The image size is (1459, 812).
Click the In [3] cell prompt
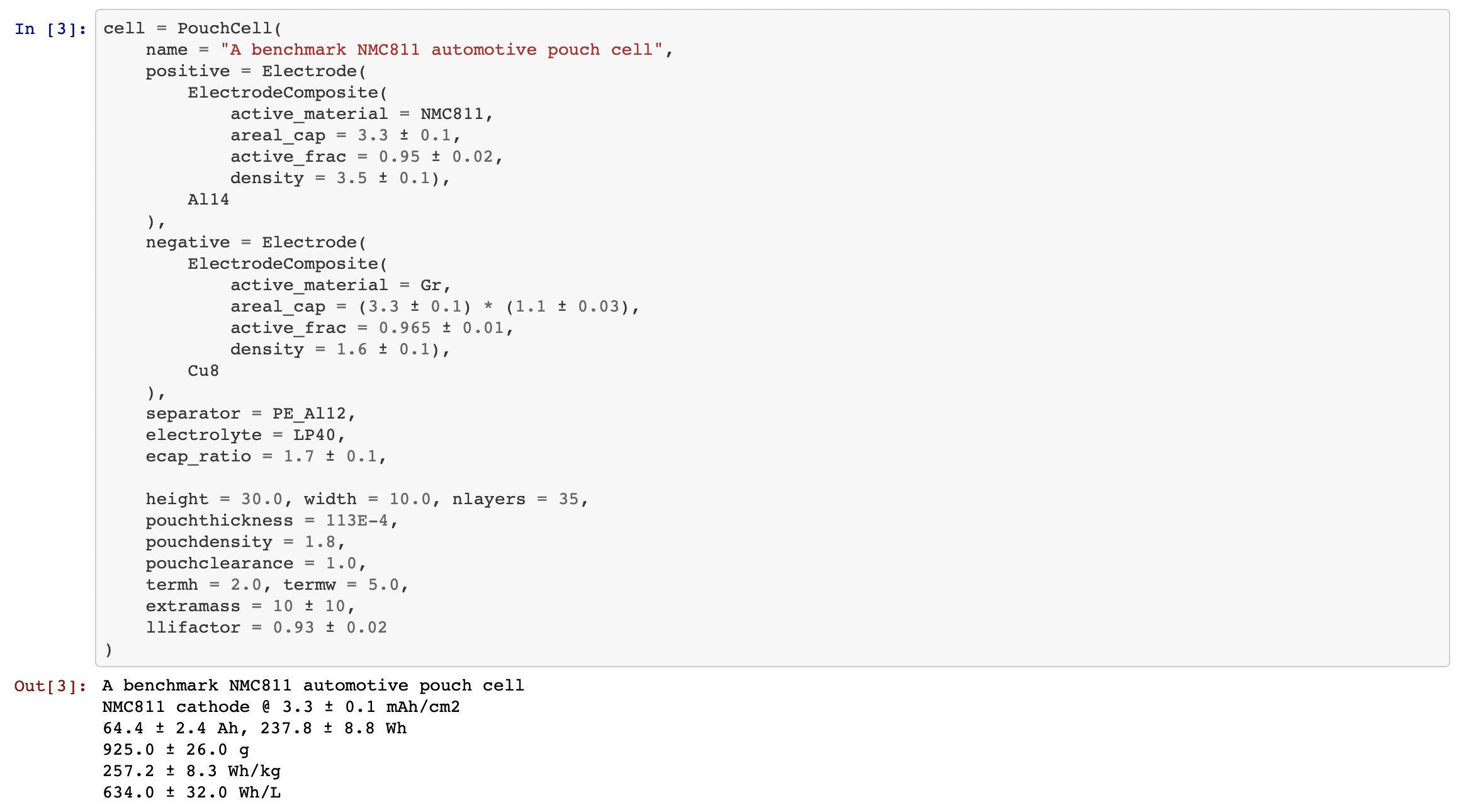coord(50,29)
